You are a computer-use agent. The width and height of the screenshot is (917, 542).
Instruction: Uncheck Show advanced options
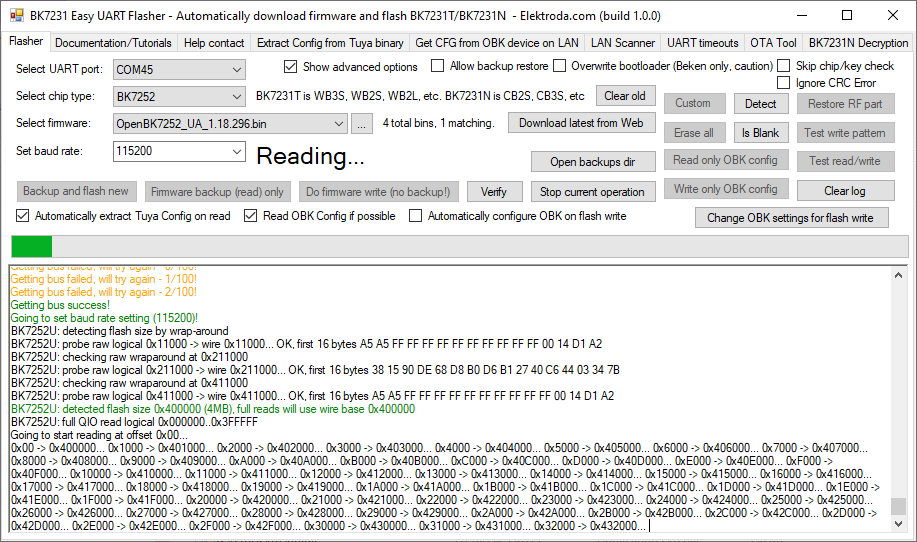[x=290, y=67]
